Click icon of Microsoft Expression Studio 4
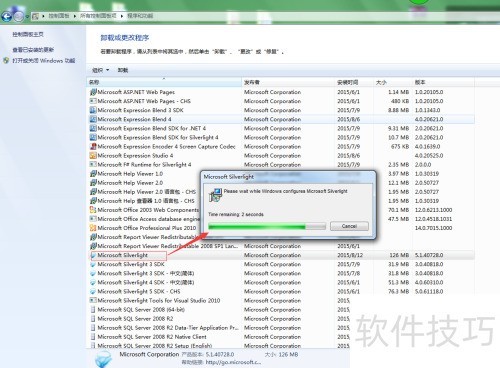This screenshot has width=500, height=368. coord(93,155)
